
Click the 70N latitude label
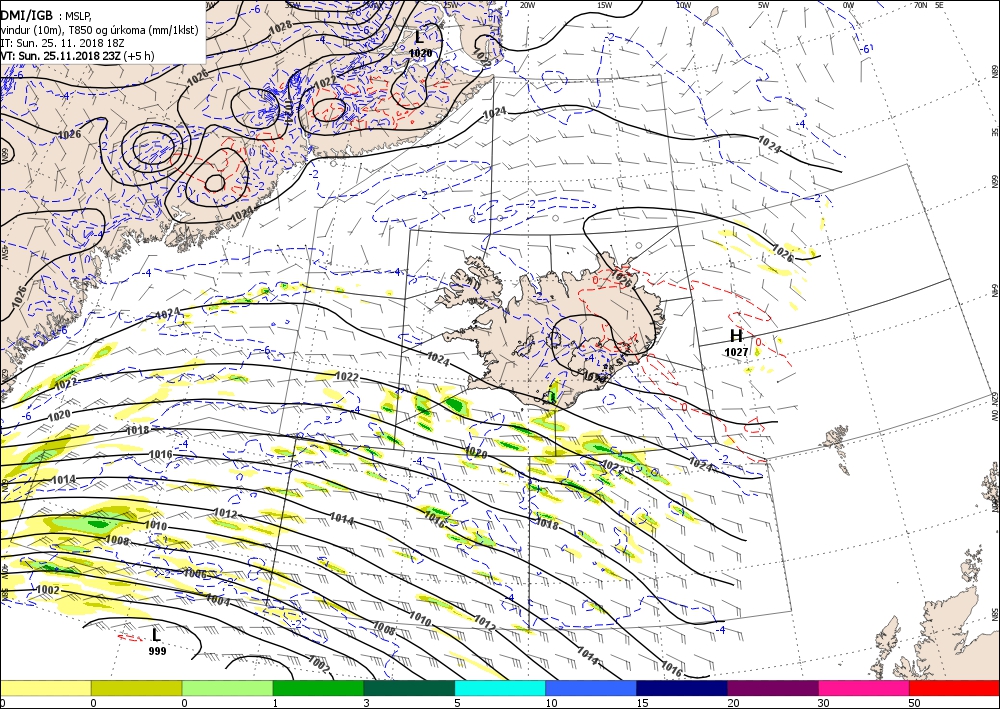(x=920, y=5)
